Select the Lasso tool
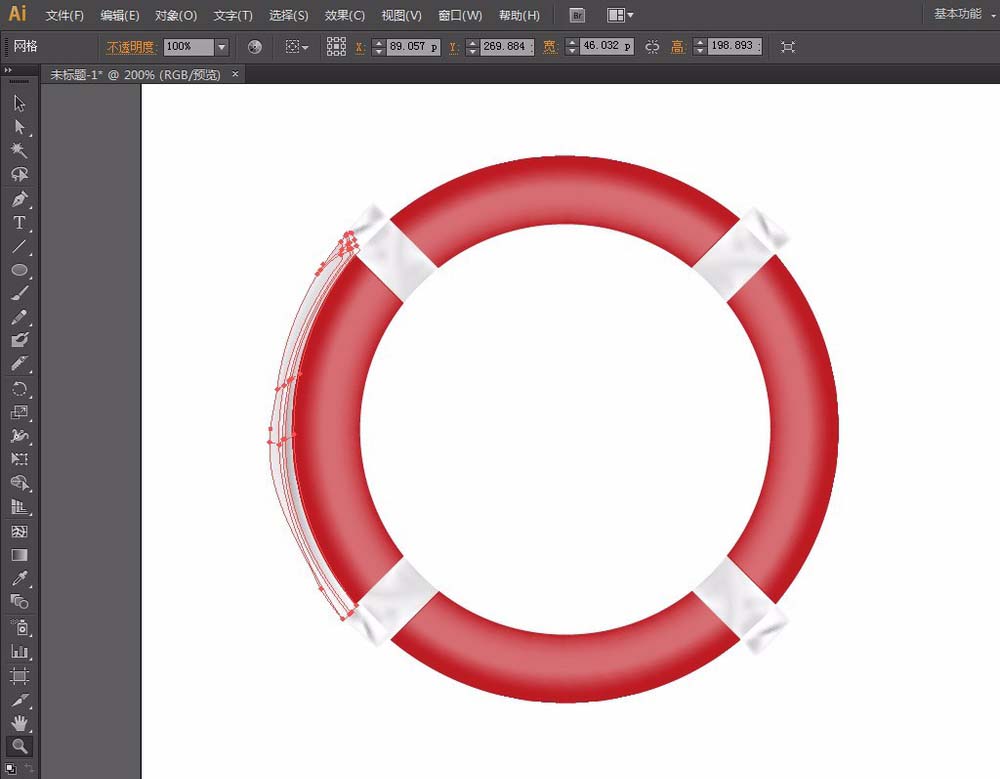Viewport: 1000px width, 779px height. [x=19, y=174]
